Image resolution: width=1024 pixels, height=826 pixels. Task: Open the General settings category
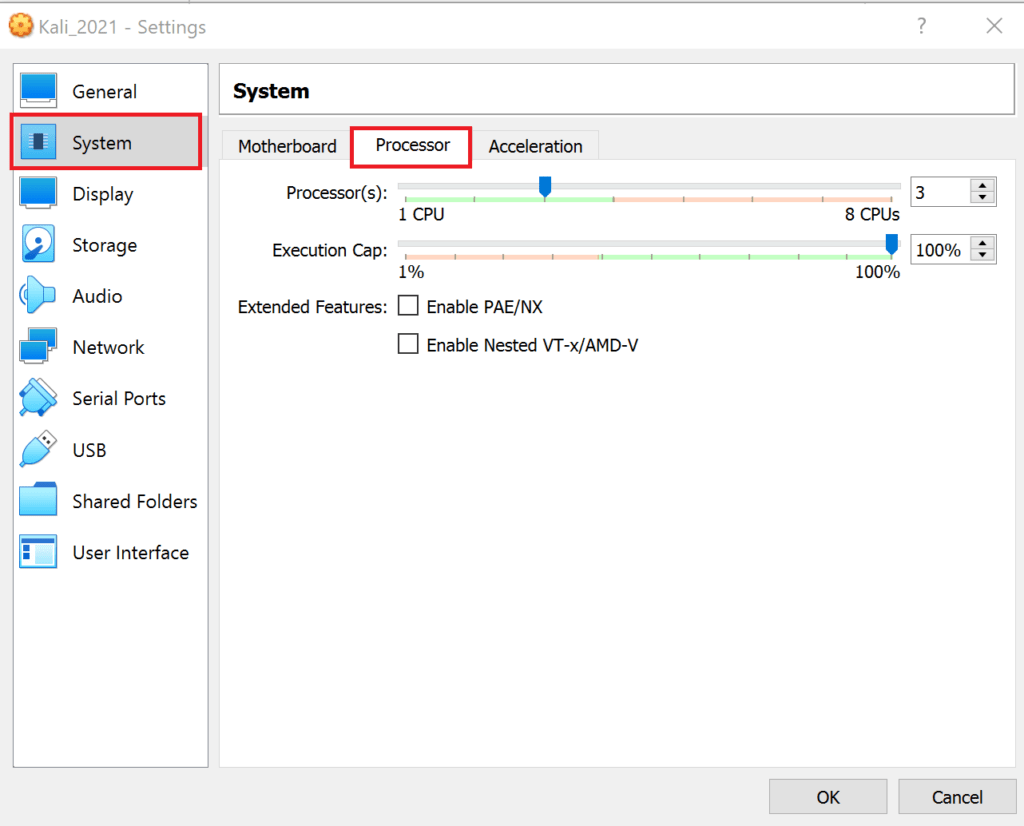[x=104, y=91]
